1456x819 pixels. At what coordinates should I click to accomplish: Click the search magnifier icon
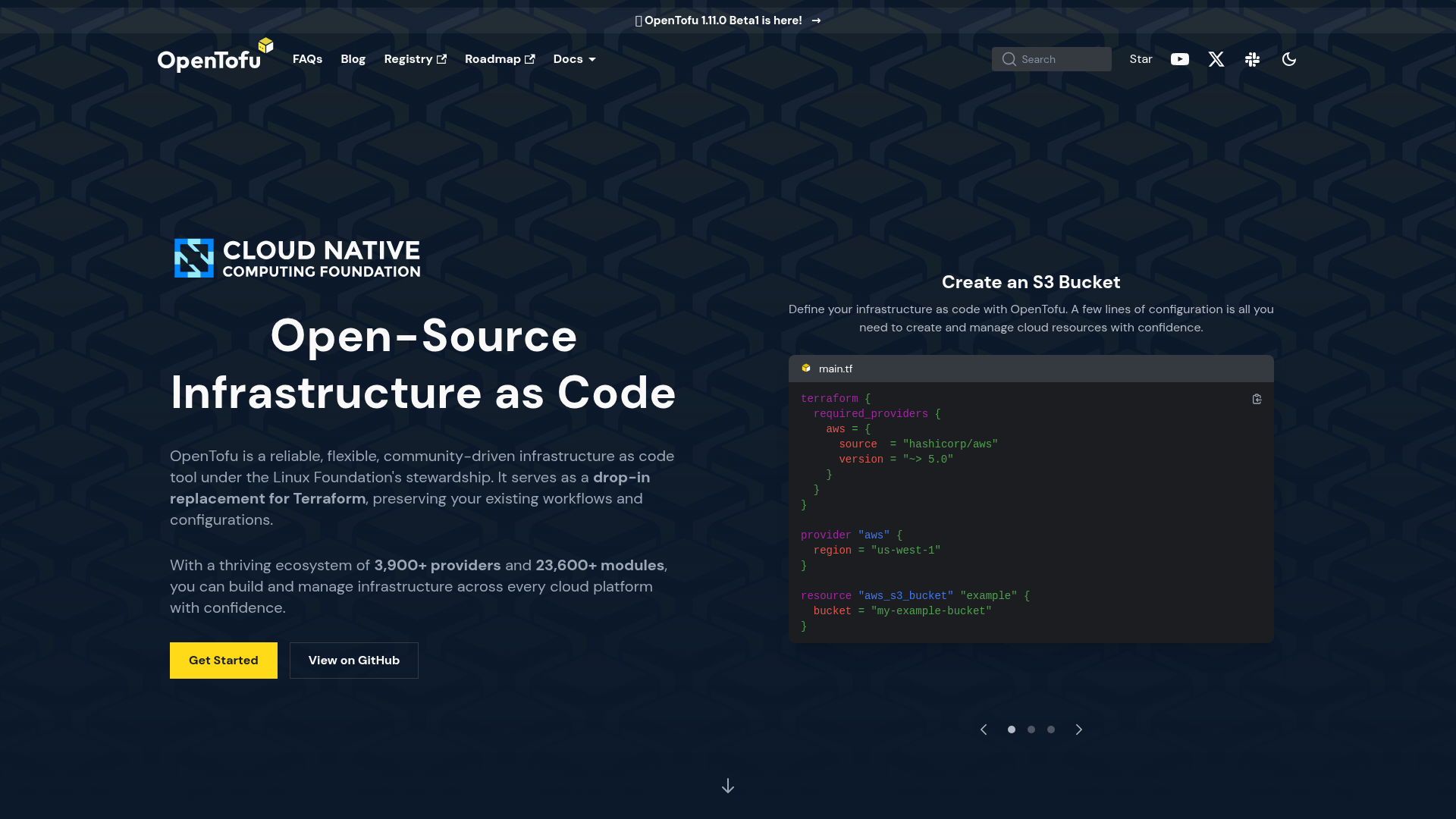tap(1009, 59)
